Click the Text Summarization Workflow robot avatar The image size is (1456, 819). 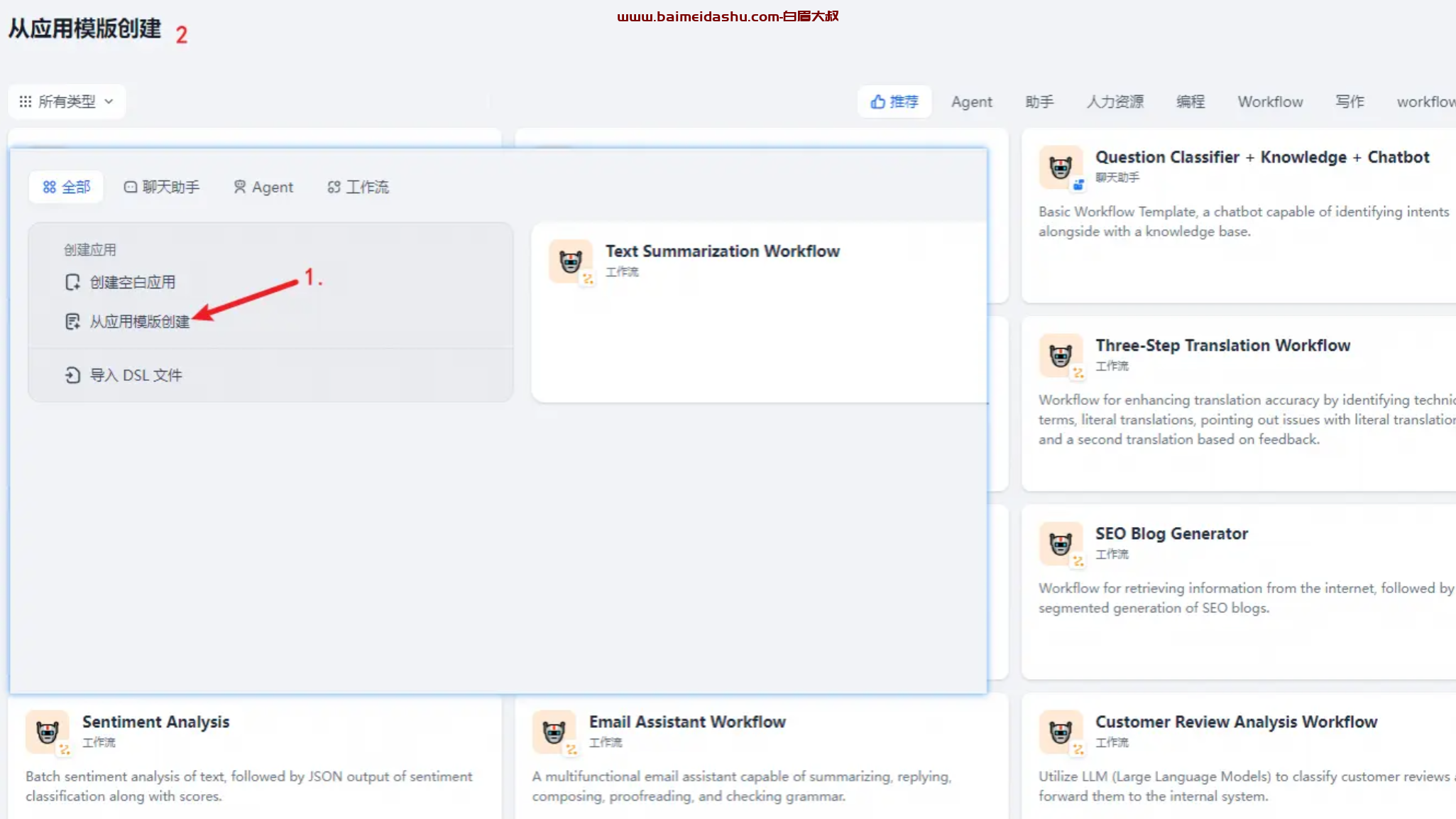(571, 261)
